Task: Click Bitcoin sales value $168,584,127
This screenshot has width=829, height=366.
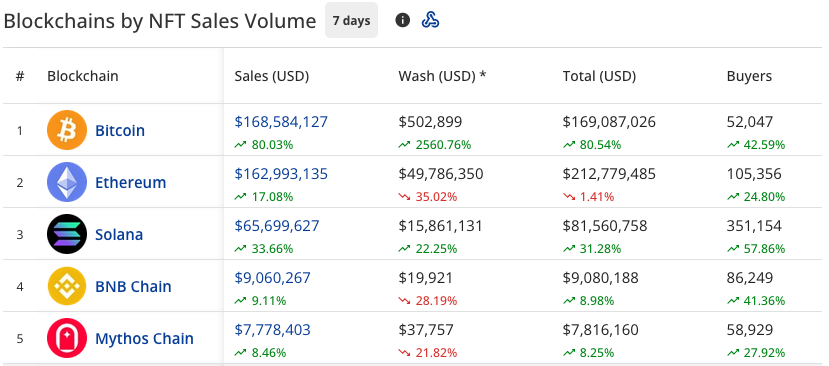Action: [x=281, y=122]
